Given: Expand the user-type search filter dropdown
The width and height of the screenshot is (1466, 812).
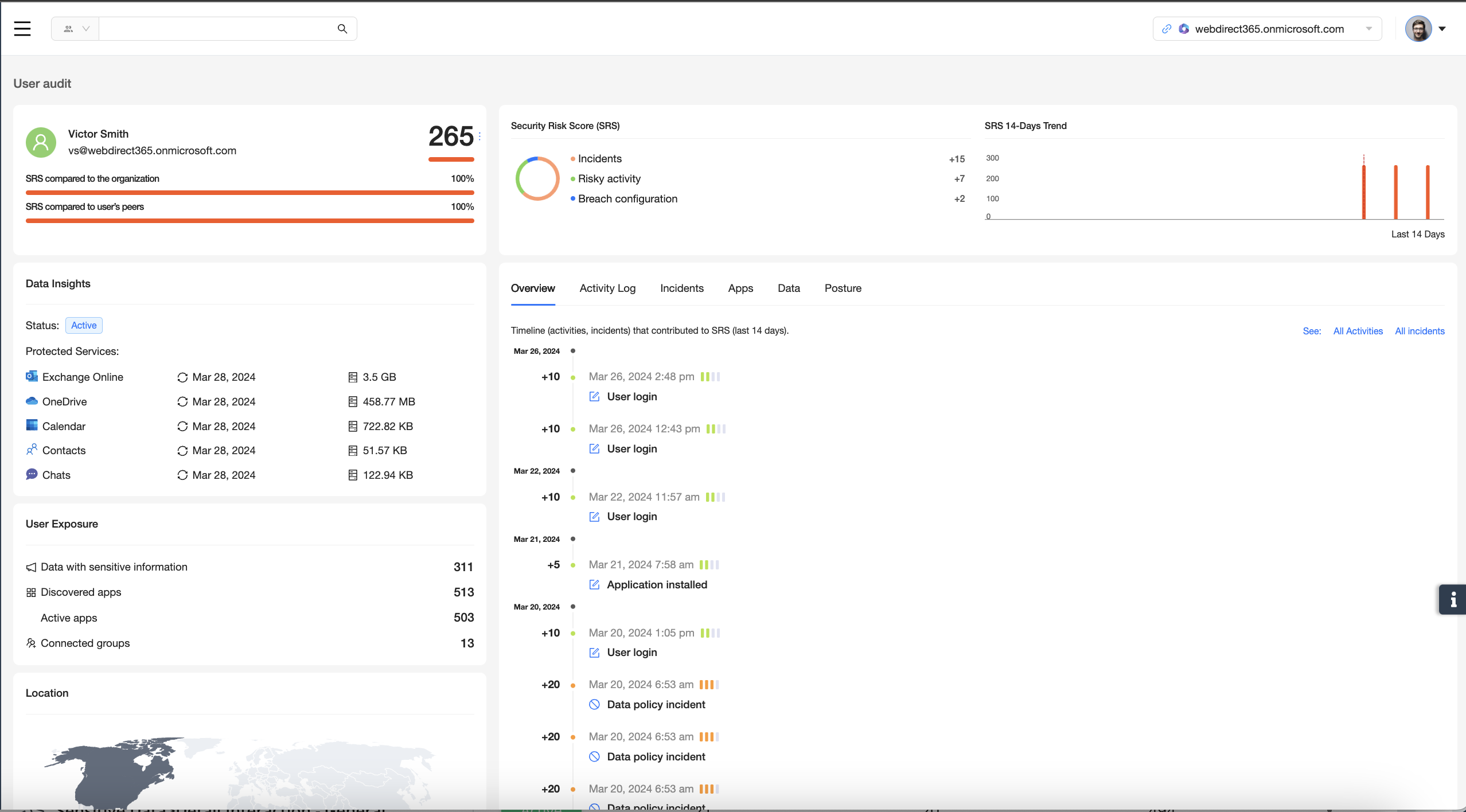Looking at the screenshot, I should pyautogui.click(x=76, y=29).
